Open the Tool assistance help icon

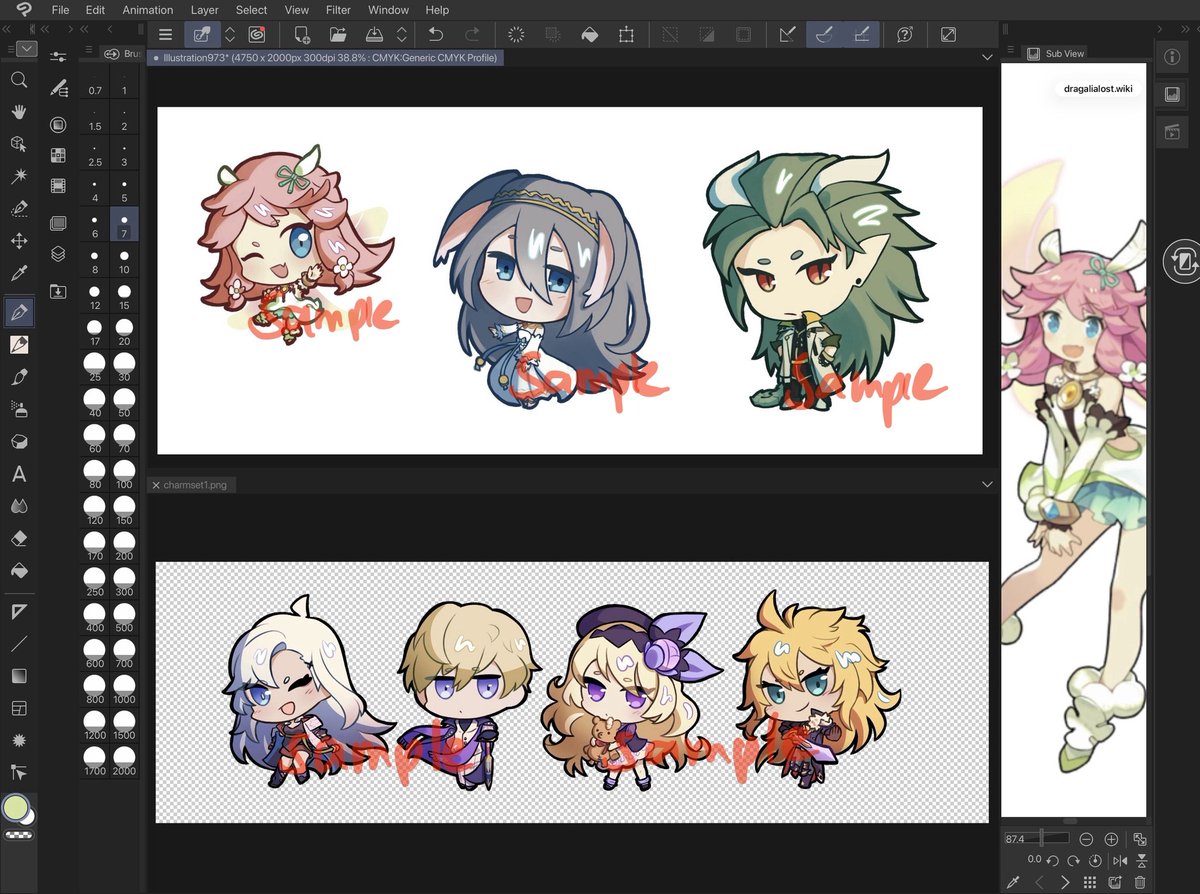click(x=905, y=34)
